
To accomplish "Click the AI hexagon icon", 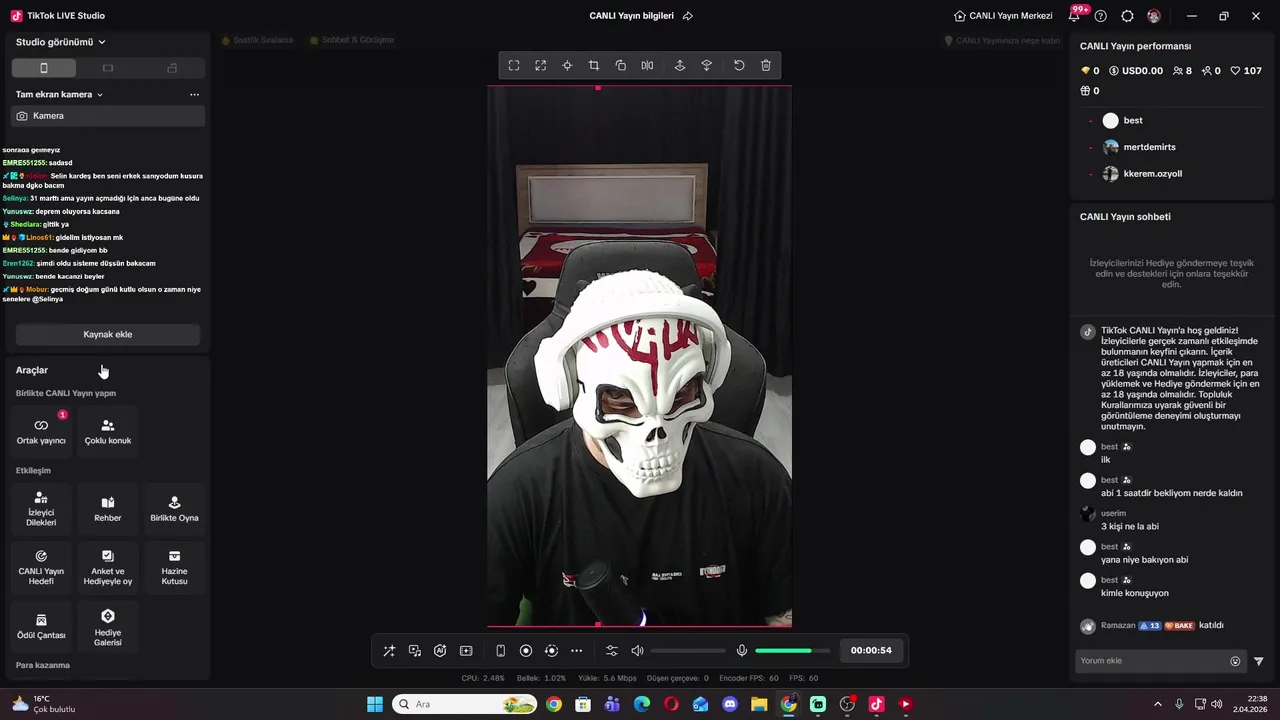I will (x=440, y=651).
